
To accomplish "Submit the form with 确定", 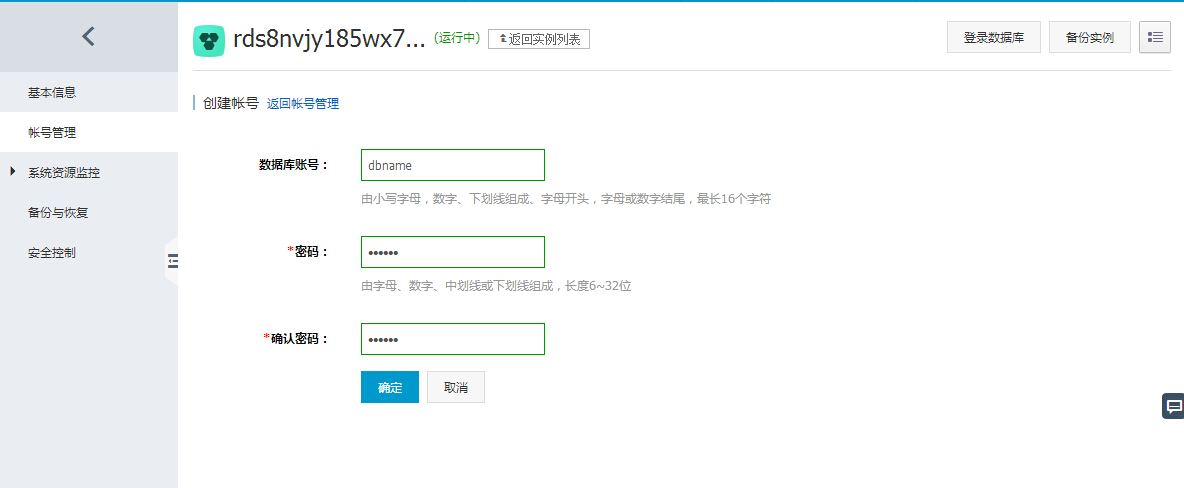I will (x=389, y=387).
